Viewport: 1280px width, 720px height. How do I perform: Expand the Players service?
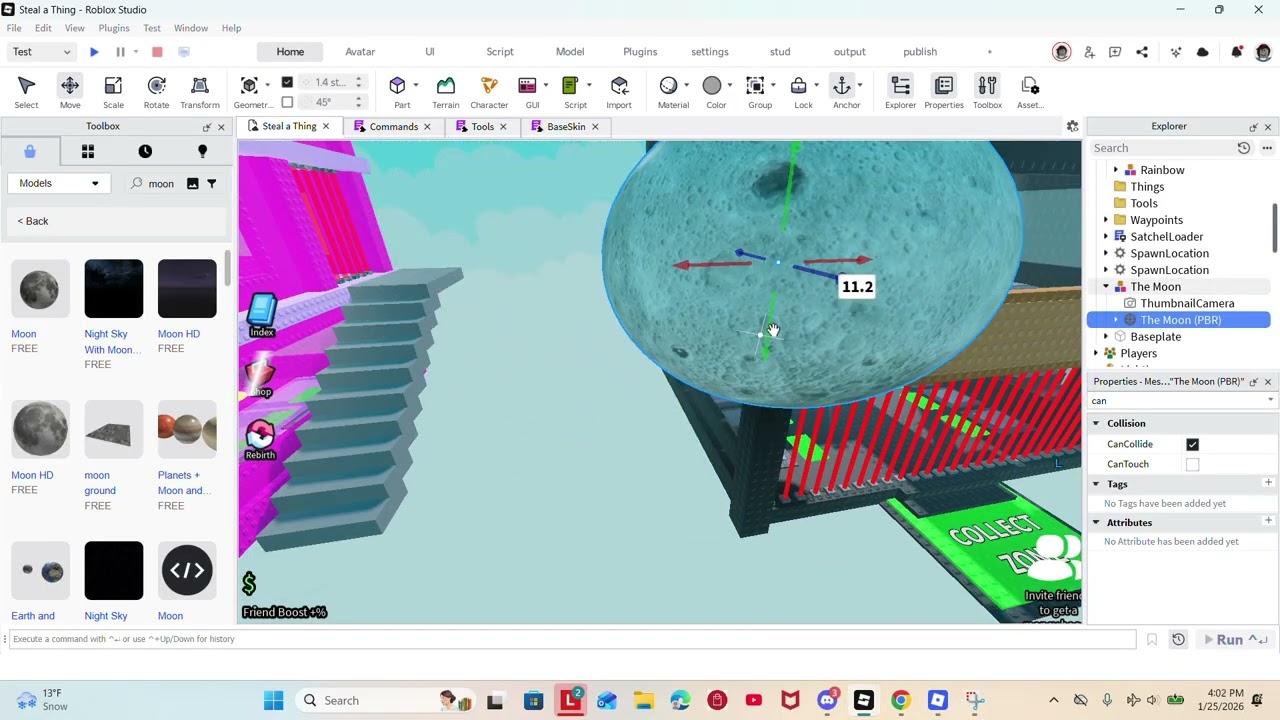click(x=1096, y=354)
